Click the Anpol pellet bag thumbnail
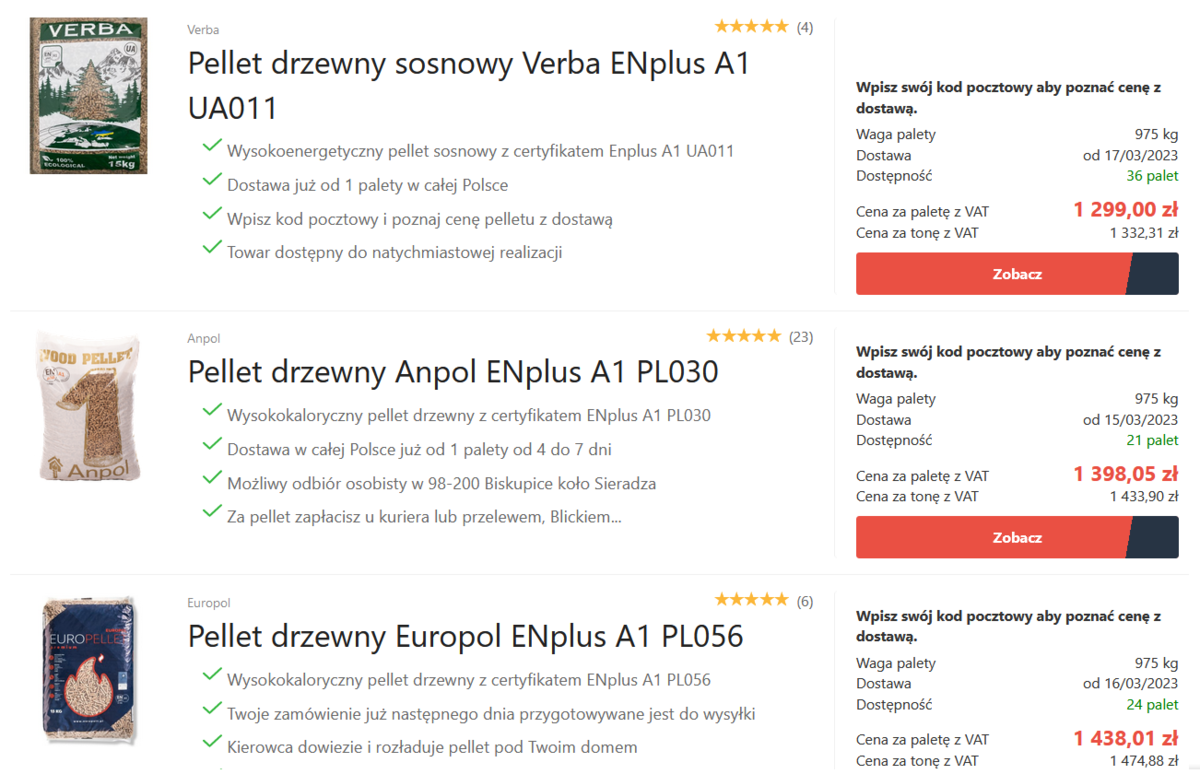The height and width of the screenshot is (774, 1200). click(x=88, y=406)
